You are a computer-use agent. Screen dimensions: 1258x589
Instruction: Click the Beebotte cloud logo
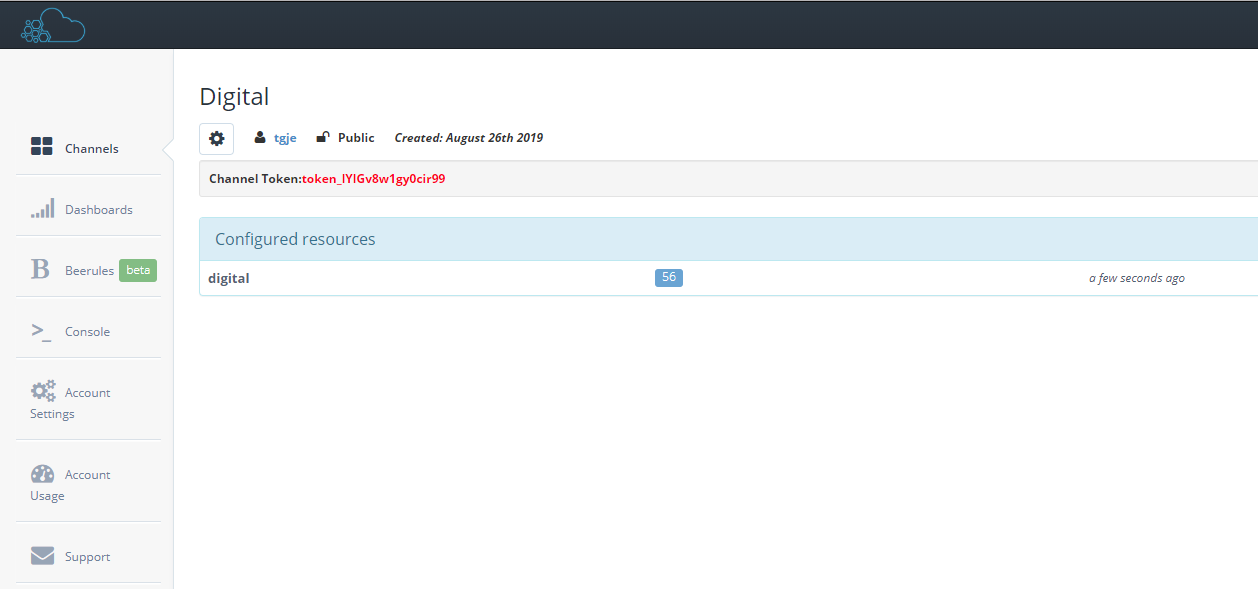point(53,26)
